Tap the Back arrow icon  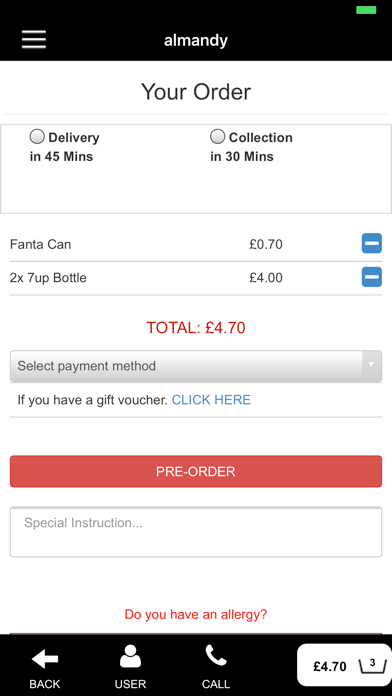tap(44, 659)
